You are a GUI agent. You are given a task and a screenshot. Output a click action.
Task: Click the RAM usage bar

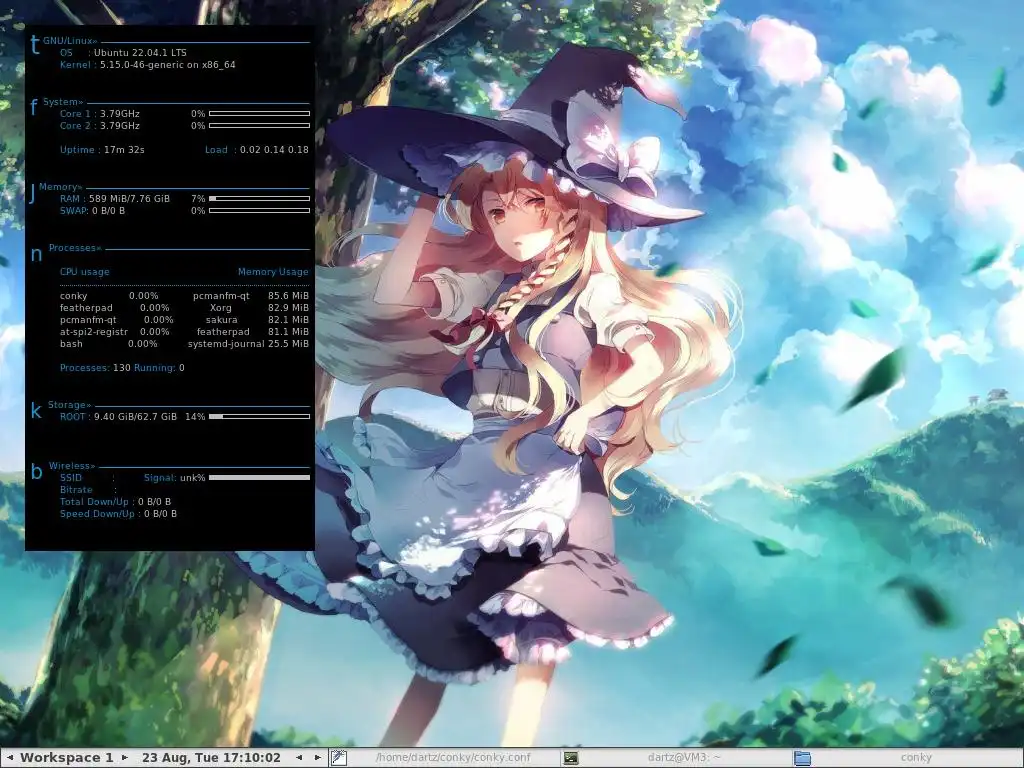[x=259, y=199]
